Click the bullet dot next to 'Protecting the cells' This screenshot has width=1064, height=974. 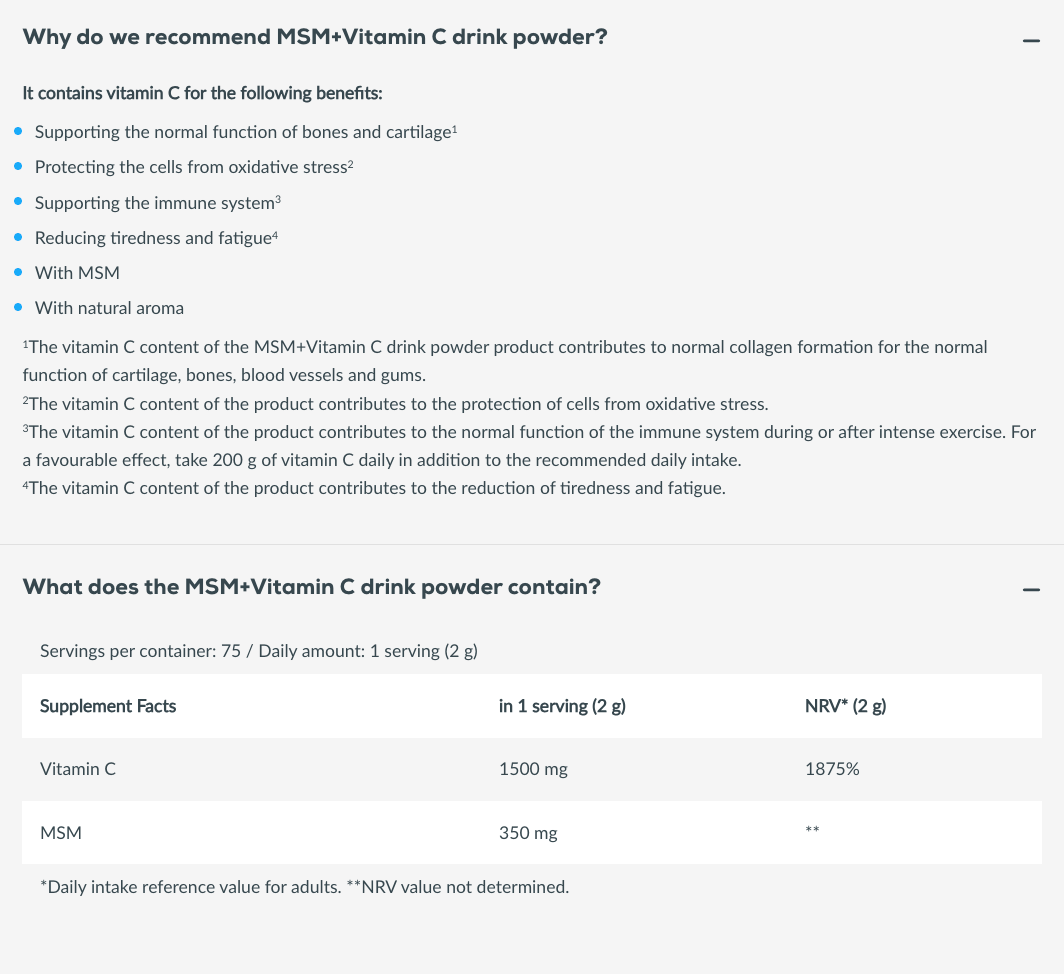coord(18,166)
